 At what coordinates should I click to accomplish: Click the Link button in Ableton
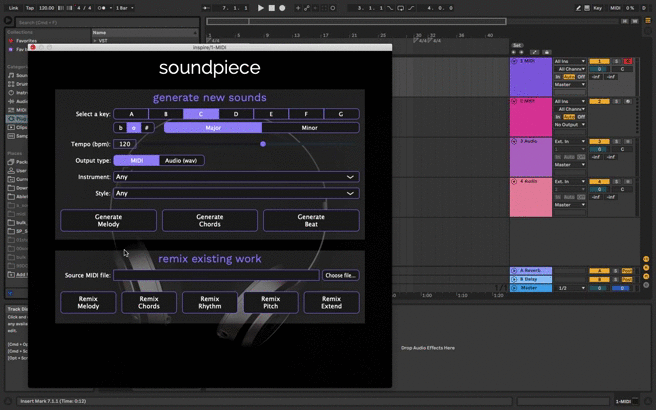click(13, 8)
